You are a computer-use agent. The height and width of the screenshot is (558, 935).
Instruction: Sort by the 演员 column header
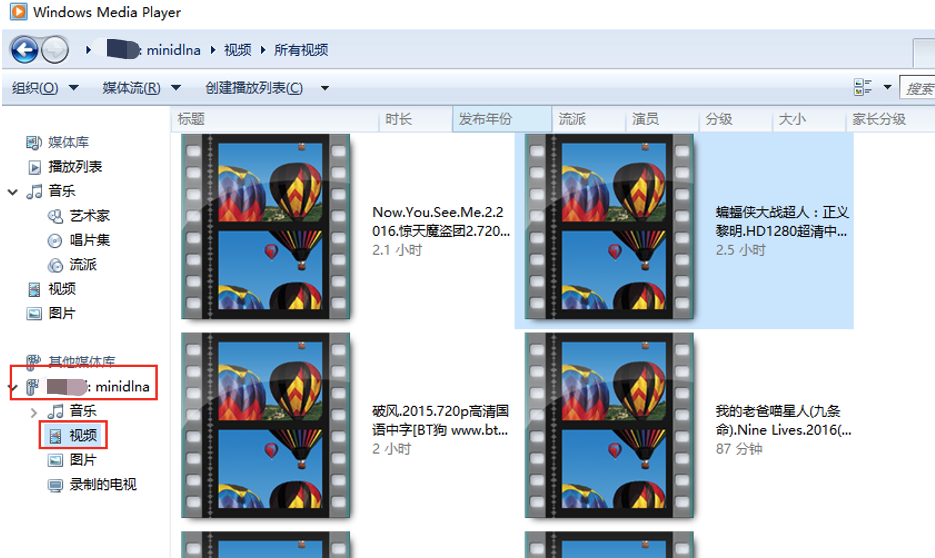pos(662,119)
